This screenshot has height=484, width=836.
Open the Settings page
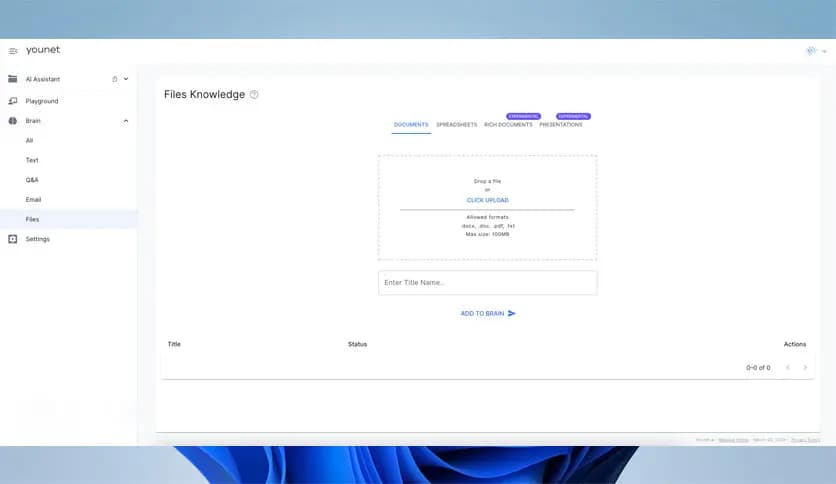click(x=37, y=239)
